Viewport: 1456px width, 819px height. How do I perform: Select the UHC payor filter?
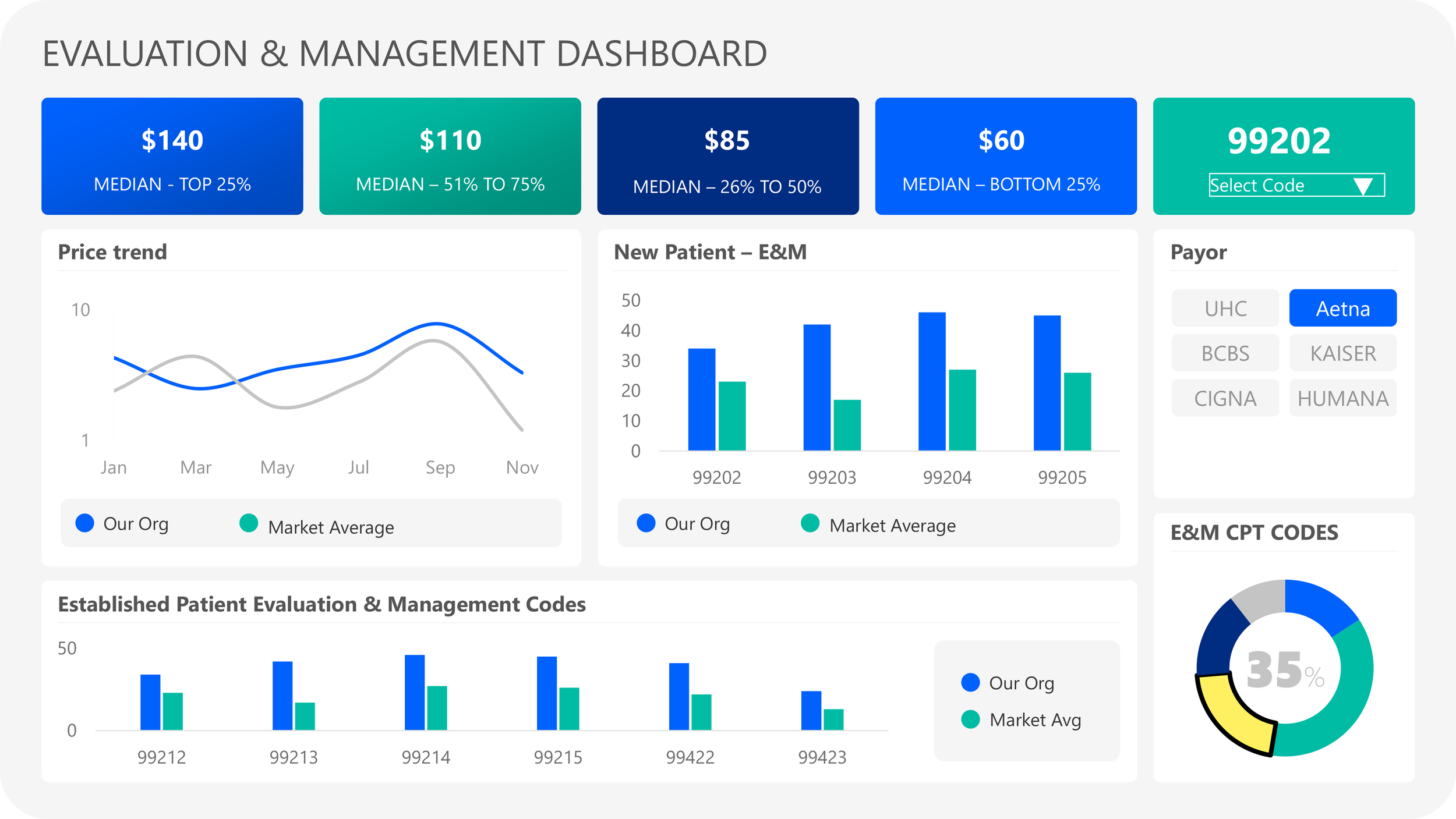point(1225,308)
